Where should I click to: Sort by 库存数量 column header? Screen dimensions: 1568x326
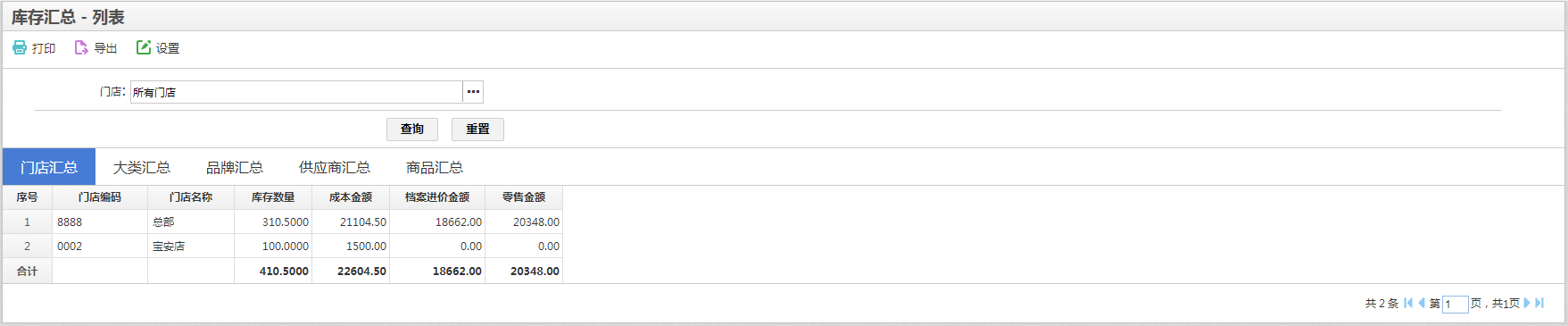click(273, 197)
